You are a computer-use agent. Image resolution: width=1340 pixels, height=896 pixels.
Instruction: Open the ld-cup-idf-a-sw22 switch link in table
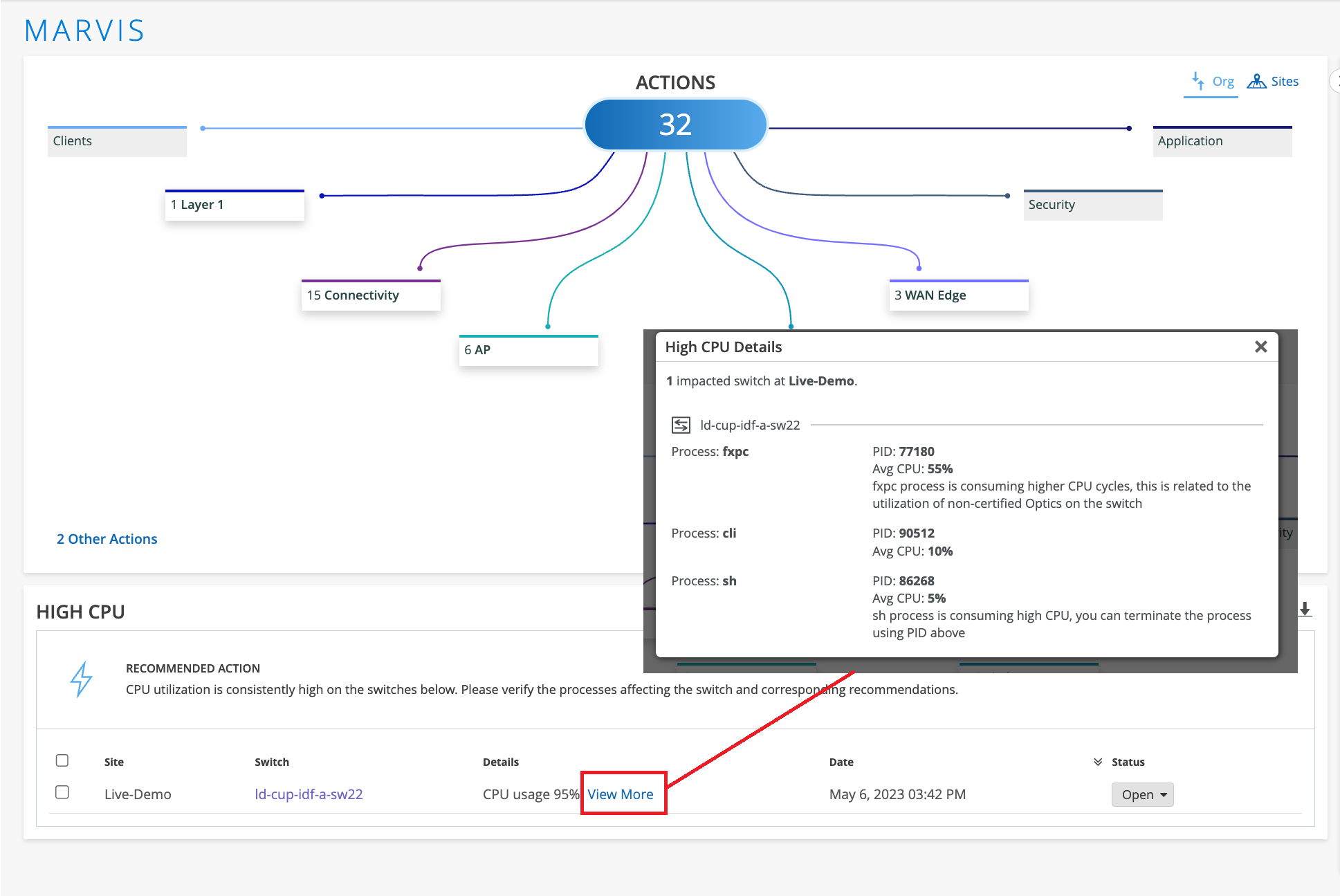[309, 794]
